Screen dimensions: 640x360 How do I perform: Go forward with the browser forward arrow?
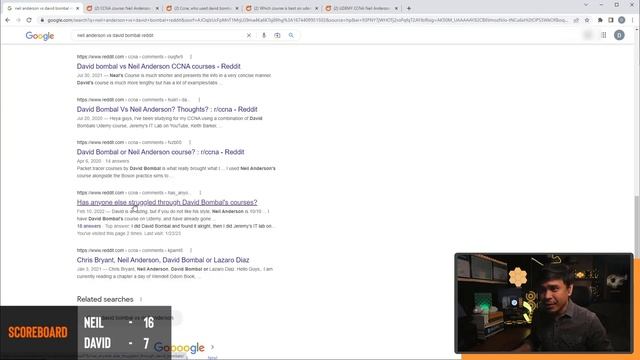point(18,20)
